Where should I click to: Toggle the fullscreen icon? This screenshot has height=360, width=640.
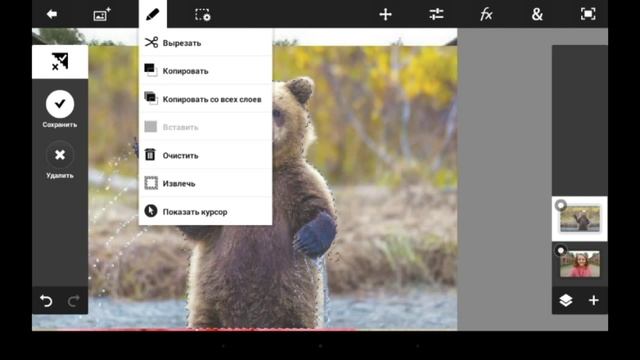(x=588, y=14)
